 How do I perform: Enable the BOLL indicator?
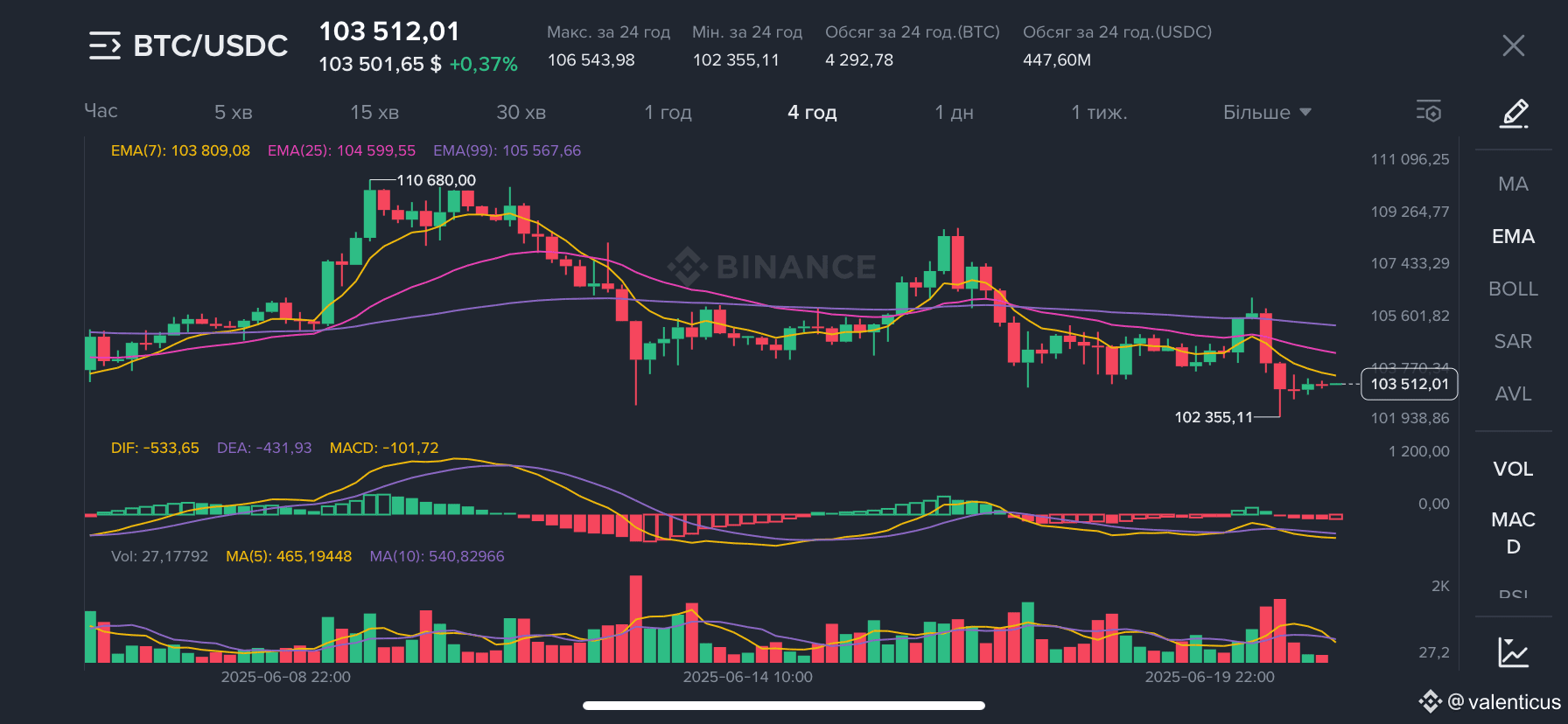(1513, 289)
